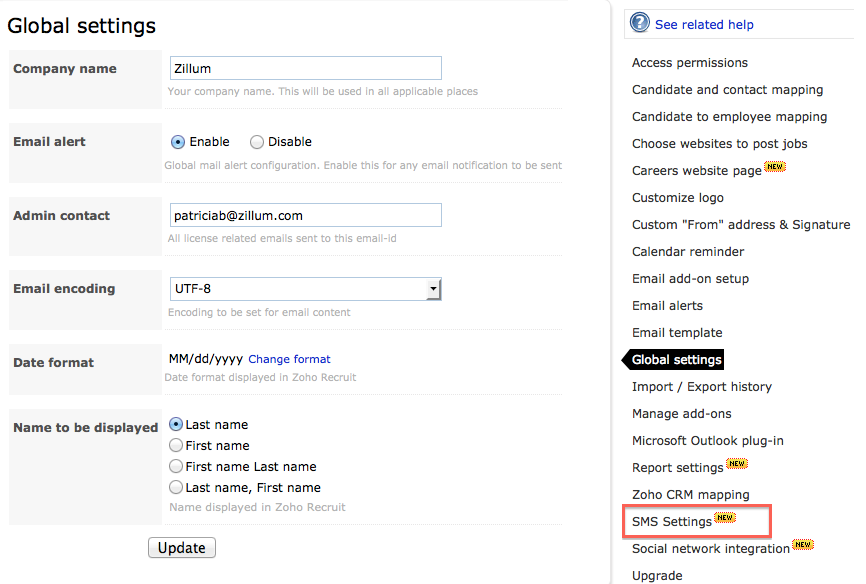Screen dimensions: 866x584
Task: Open SMS Settings page
Action: coord(671,522)
